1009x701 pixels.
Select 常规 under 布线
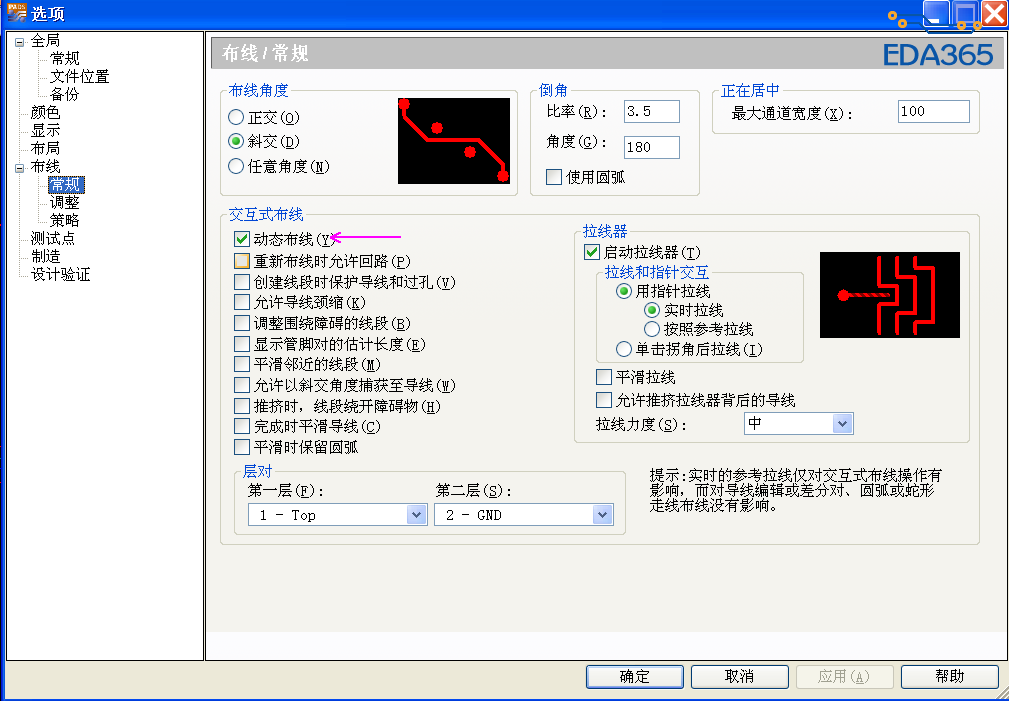[x=66, y=185]
